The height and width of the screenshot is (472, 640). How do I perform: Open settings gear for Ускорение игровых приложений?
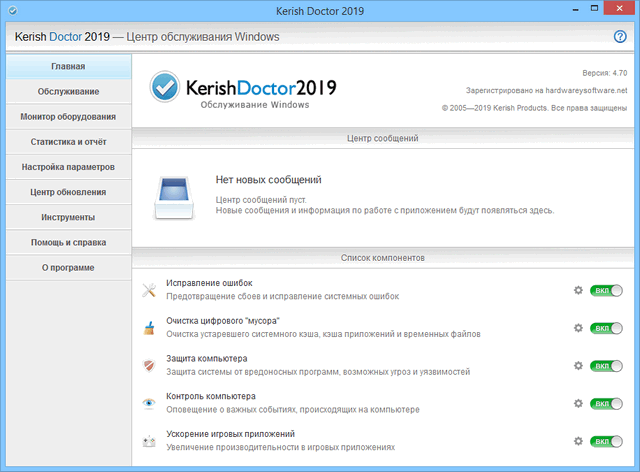pos(577,441)
